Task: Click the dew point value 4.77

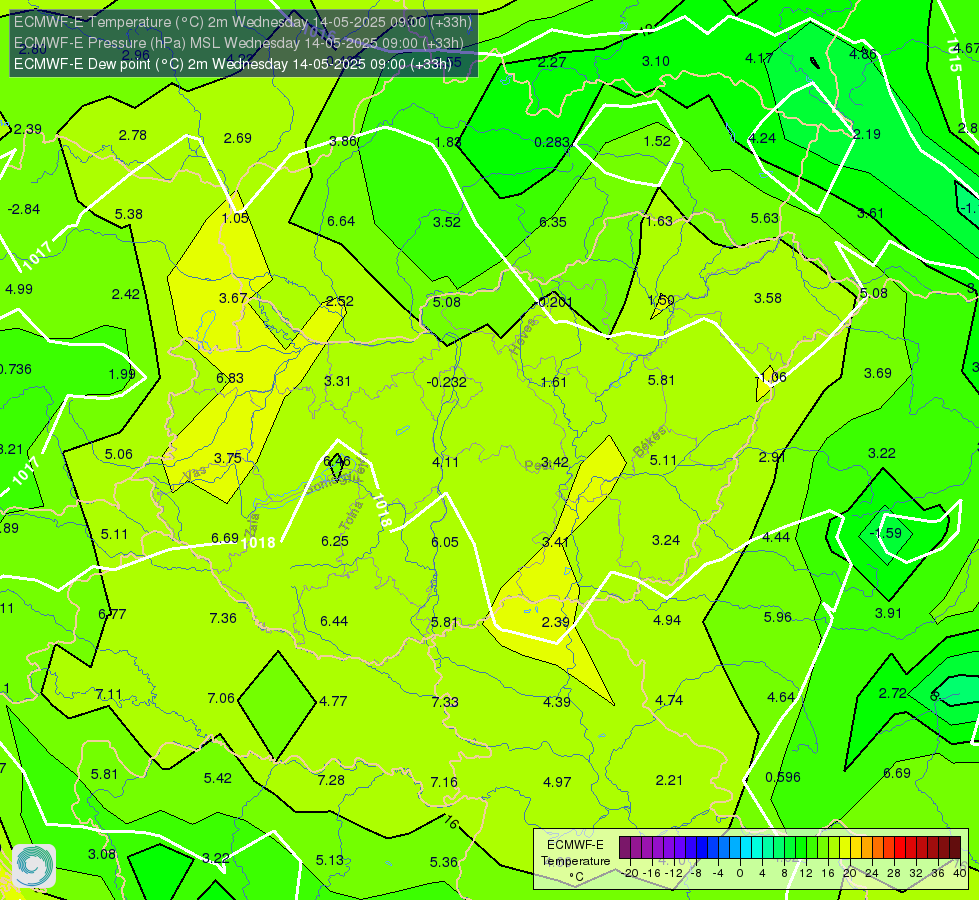Action: (333, 701)
